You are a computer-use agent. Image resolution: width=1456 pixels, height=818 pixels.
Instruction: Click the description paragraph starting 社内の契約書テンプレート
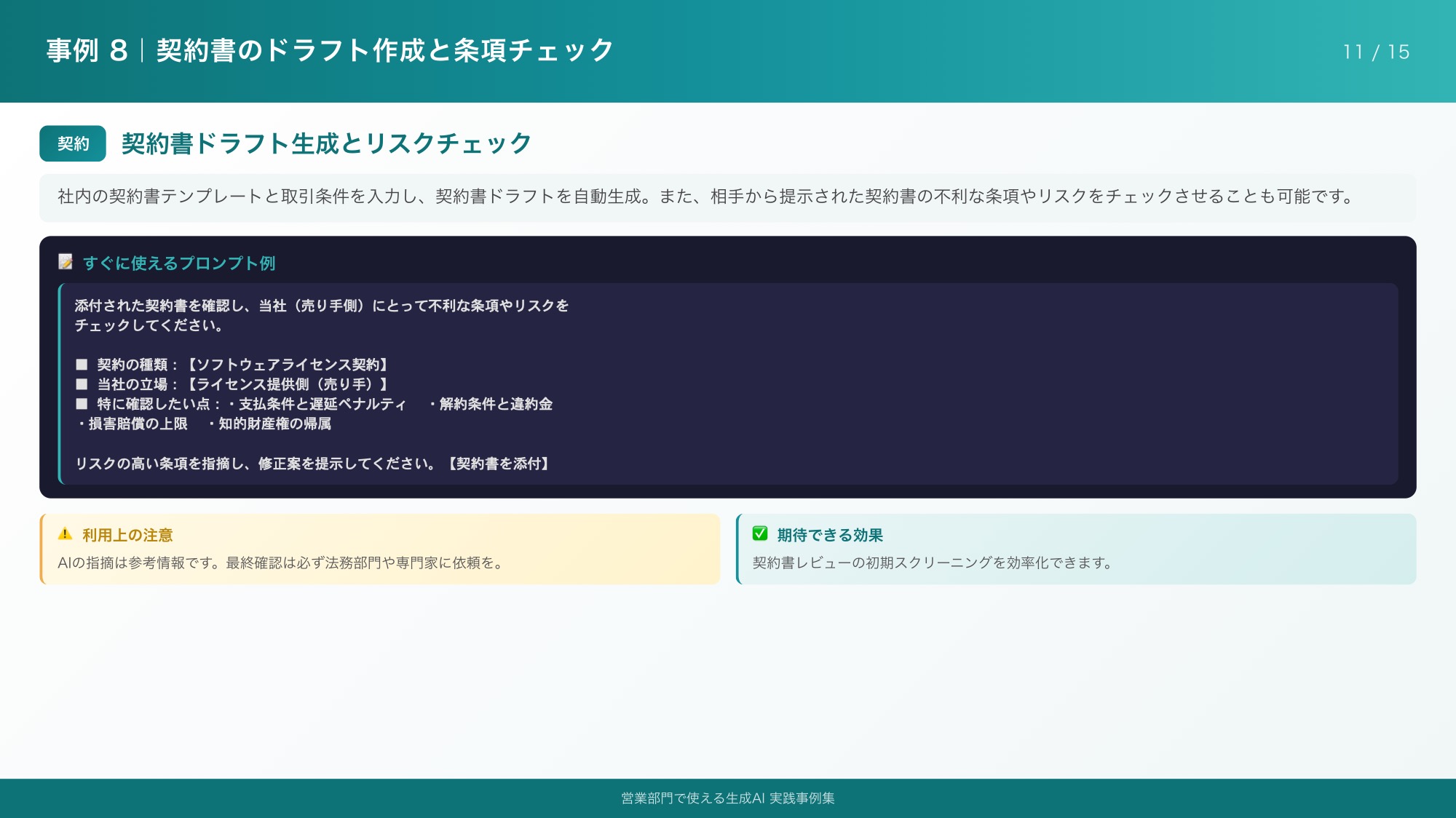(705, 196)
